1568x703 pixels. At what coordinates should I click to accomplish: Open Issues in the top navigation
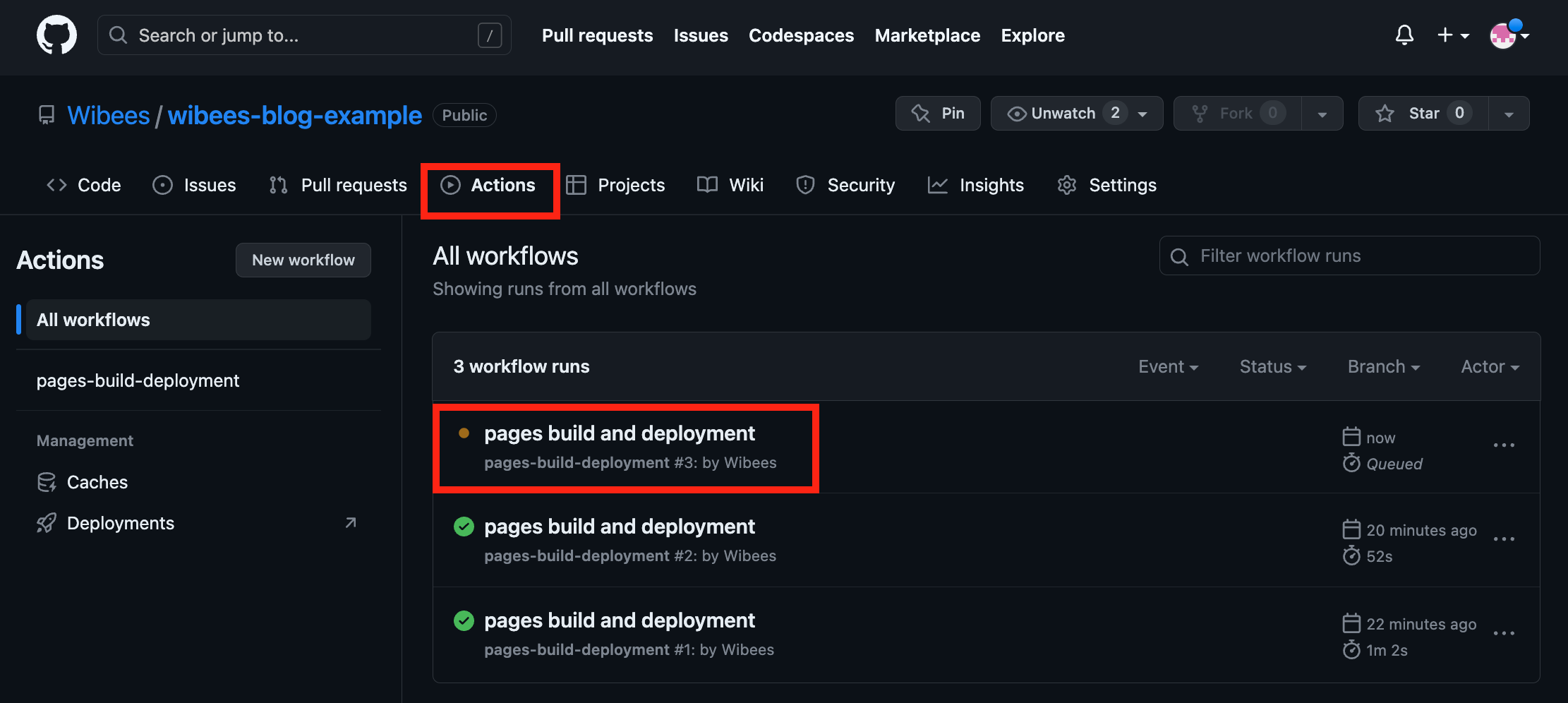[x=701, y=35]
